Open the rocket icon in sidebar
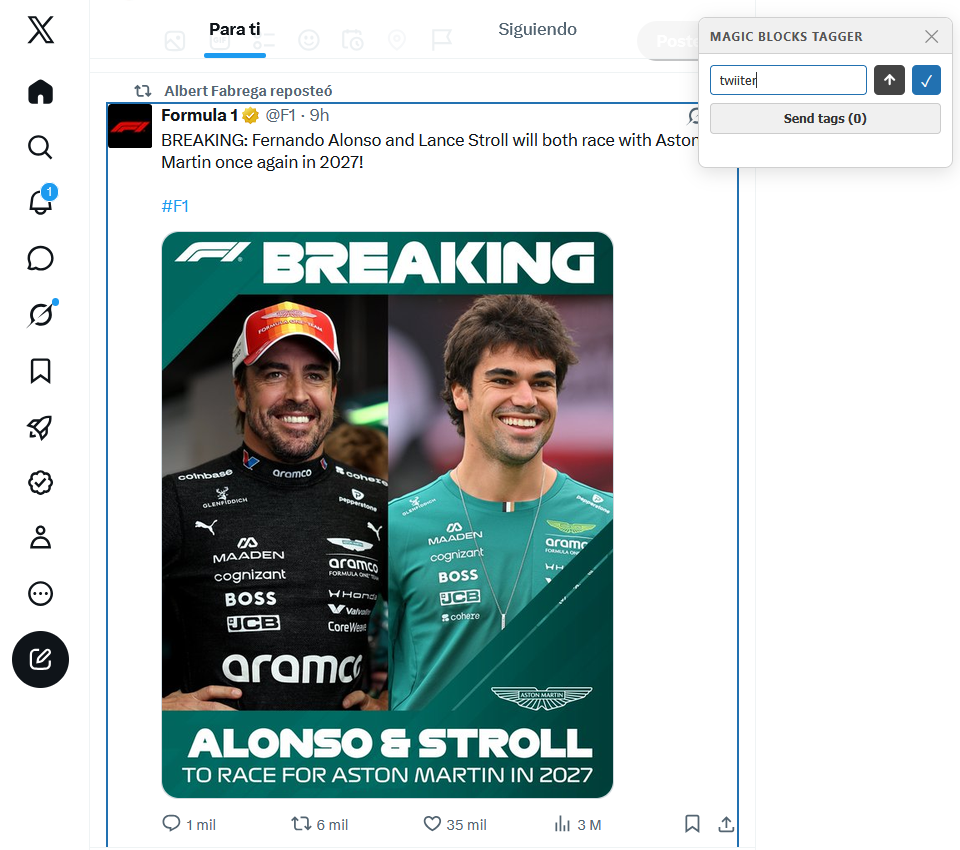The image size is (960, 850). coord(40,427)
